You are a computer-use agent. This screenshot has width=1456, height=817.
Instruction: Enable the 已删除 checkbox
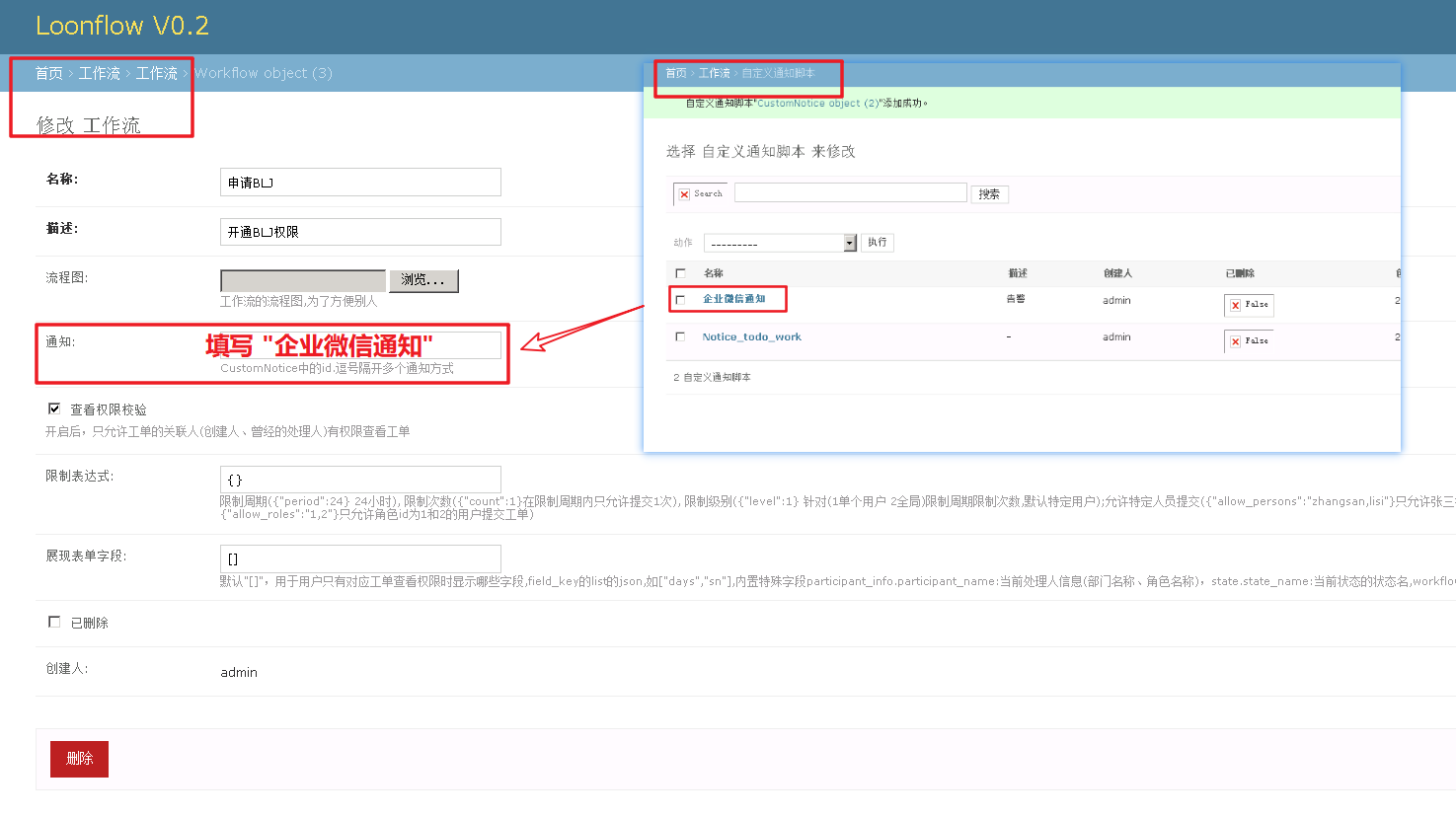54,621
